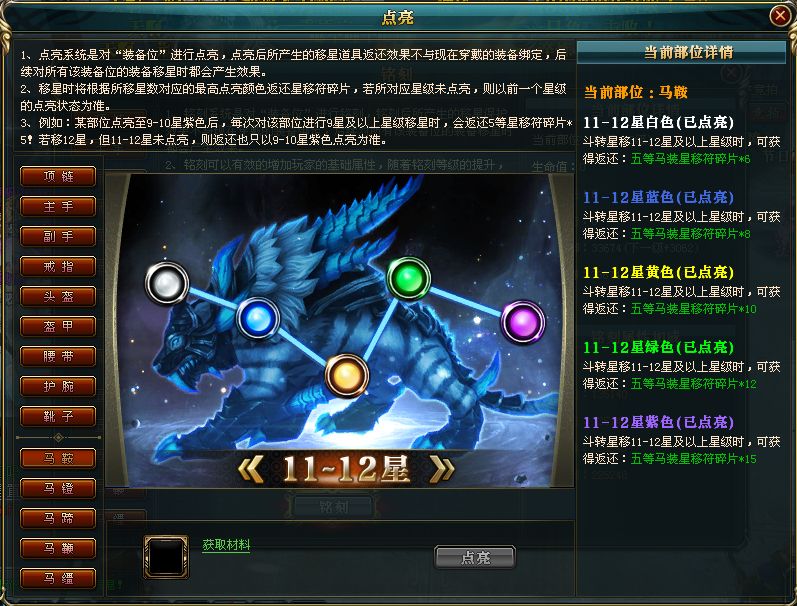The width and height of the screenshot is (797, 606).
Task: Select the 靴子 slot tab
Action: pos(58,416)
